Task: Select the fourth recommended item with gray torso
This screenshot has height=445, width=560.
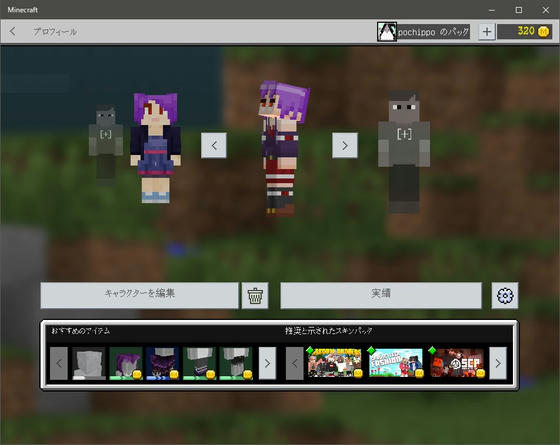Action: pyautogui.click(x=199, y=363)
